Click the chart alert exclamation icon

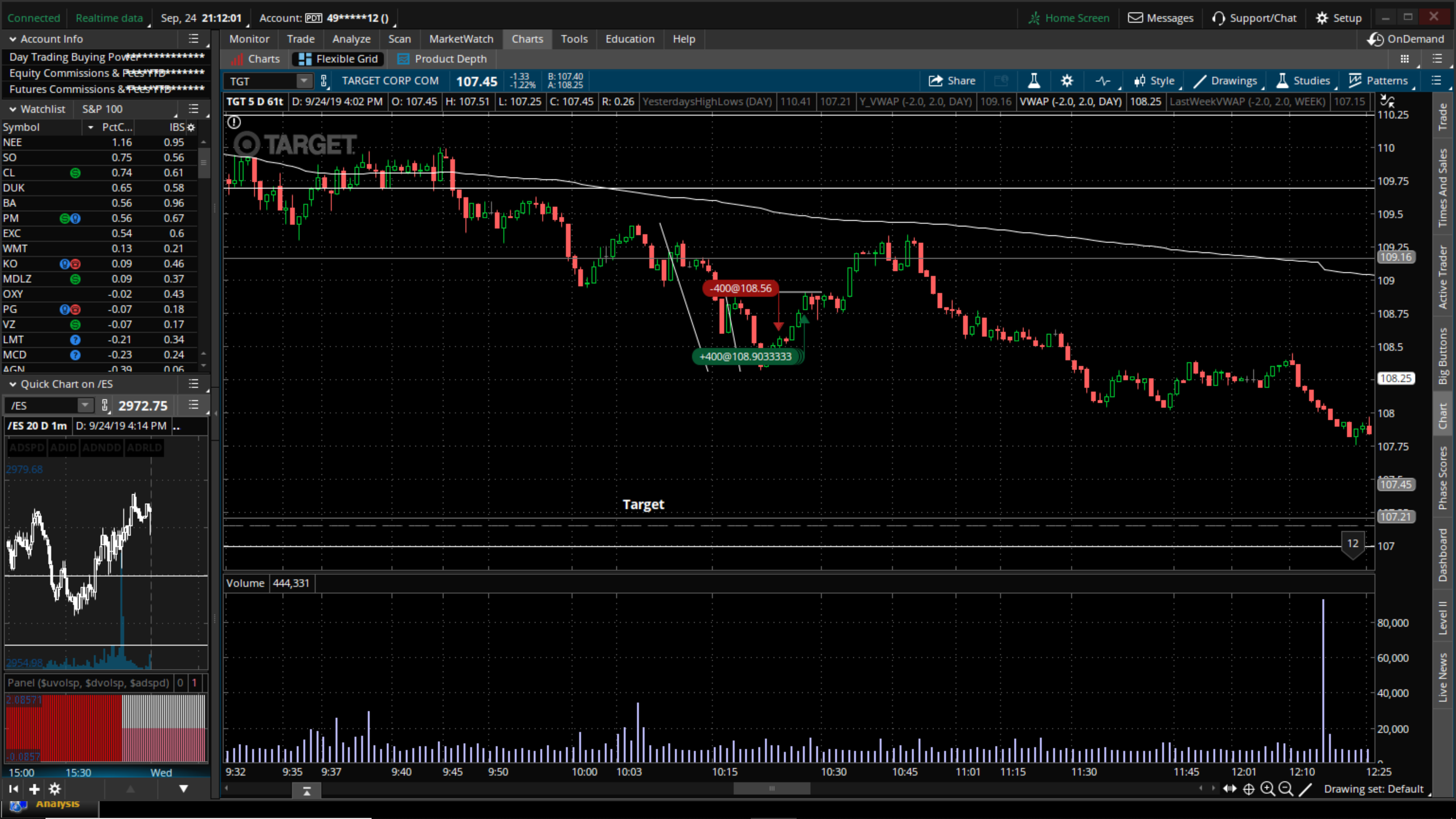click(234, 122)
